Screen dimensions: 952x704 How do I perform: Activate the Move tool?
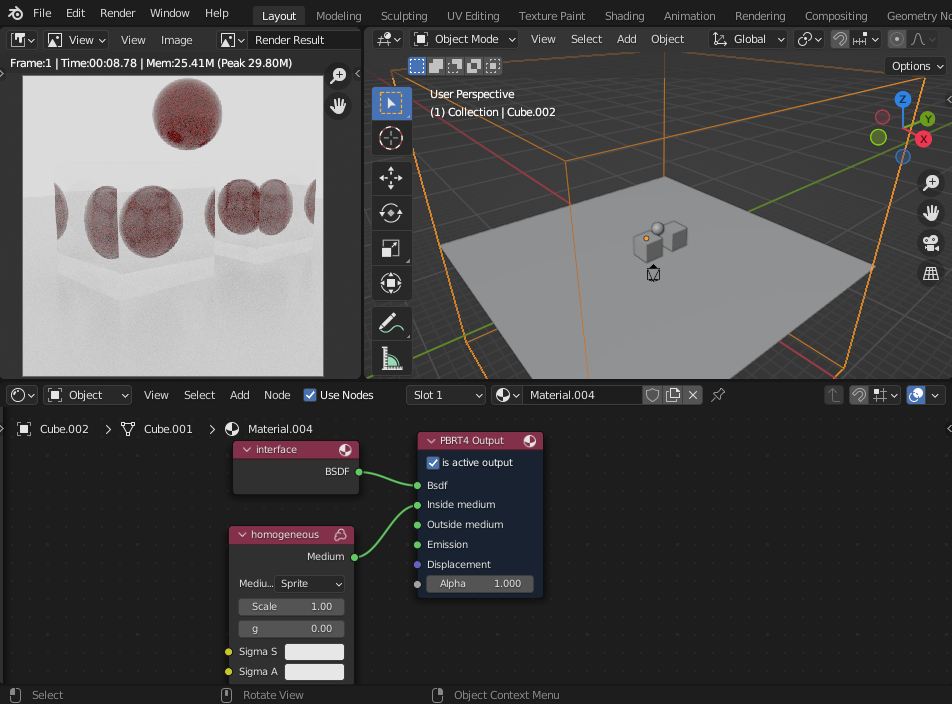tap(391, 179)
